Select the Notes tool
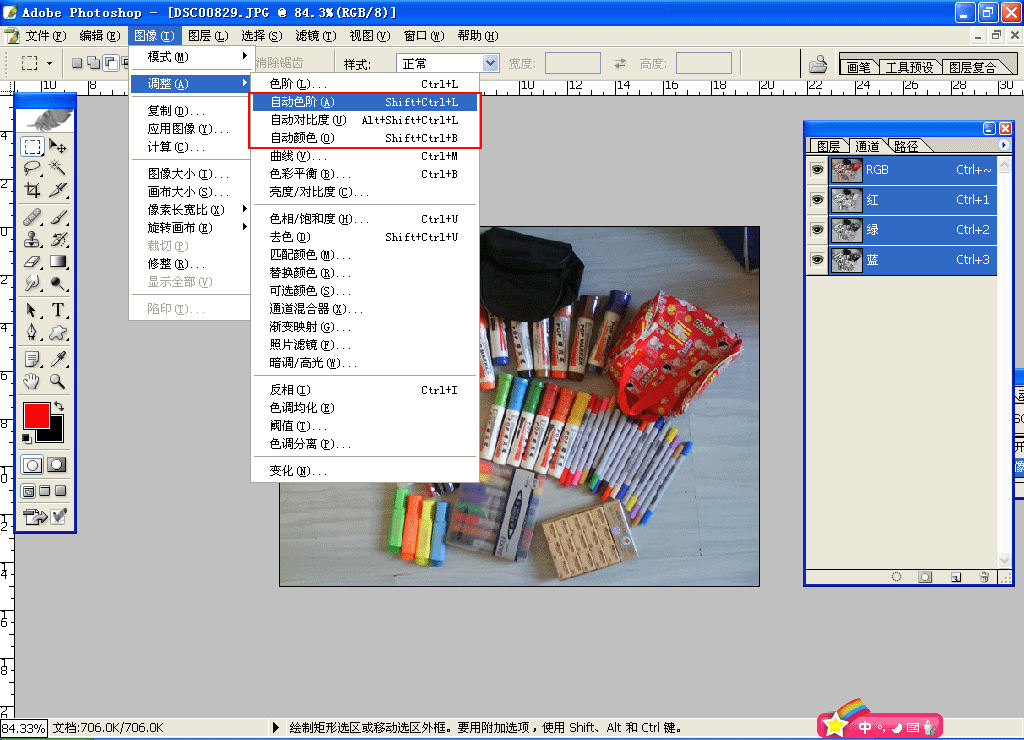Image resolution: width=1024 pixels, height=740 pixels. [32, 359]
